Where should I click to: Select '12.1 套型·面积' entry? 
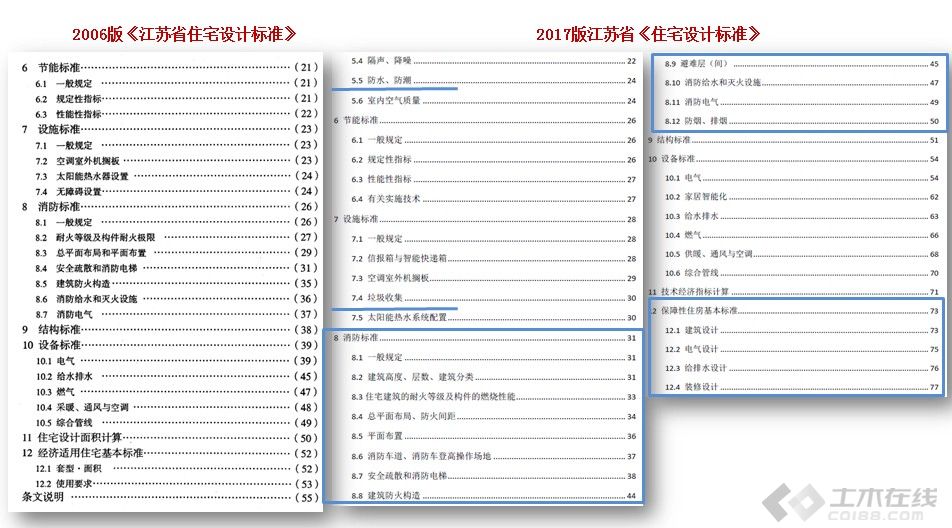[69, 469]
